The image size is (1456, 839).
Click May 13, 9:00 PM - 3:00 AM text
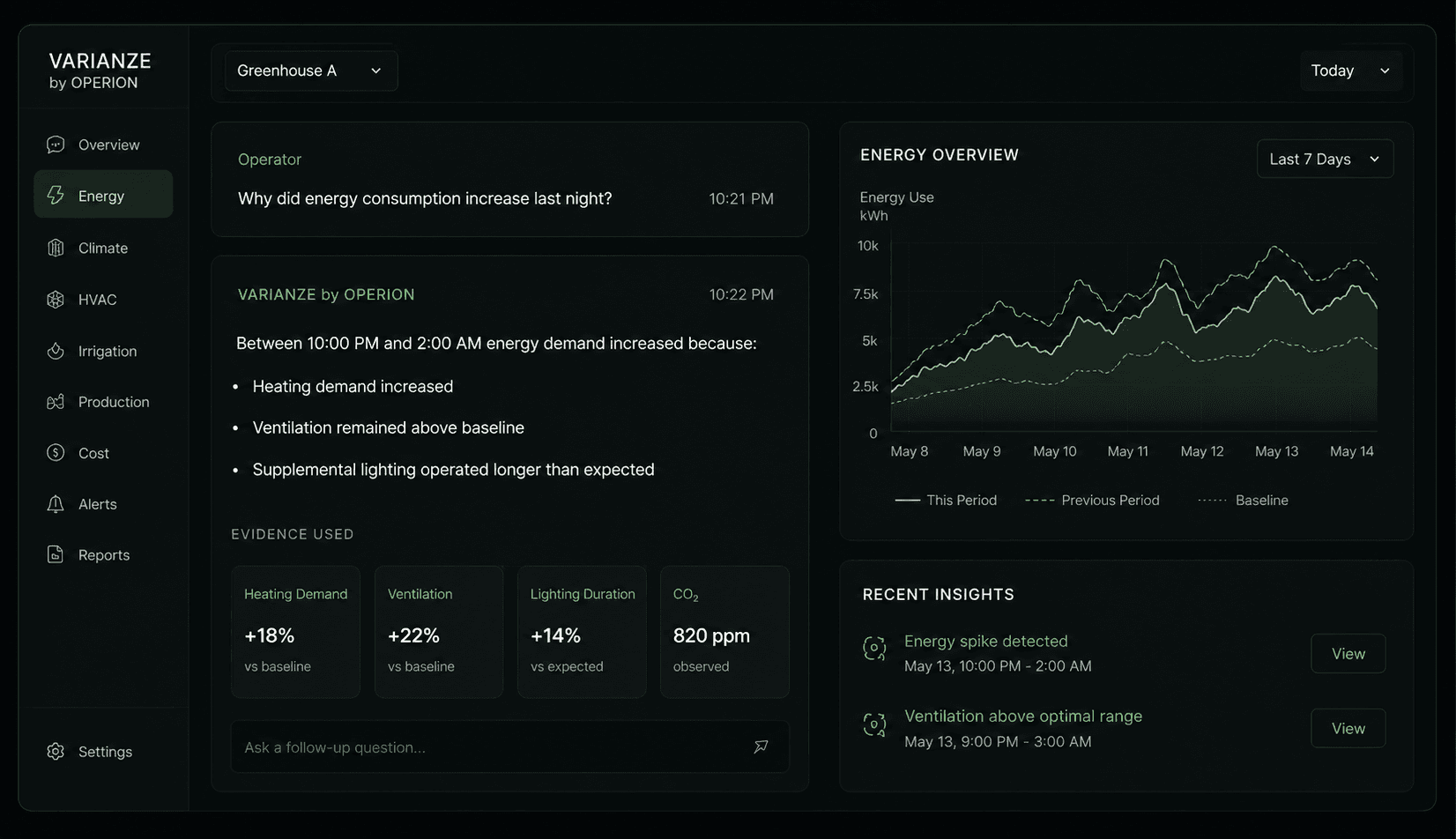click(x=998, y=742)
